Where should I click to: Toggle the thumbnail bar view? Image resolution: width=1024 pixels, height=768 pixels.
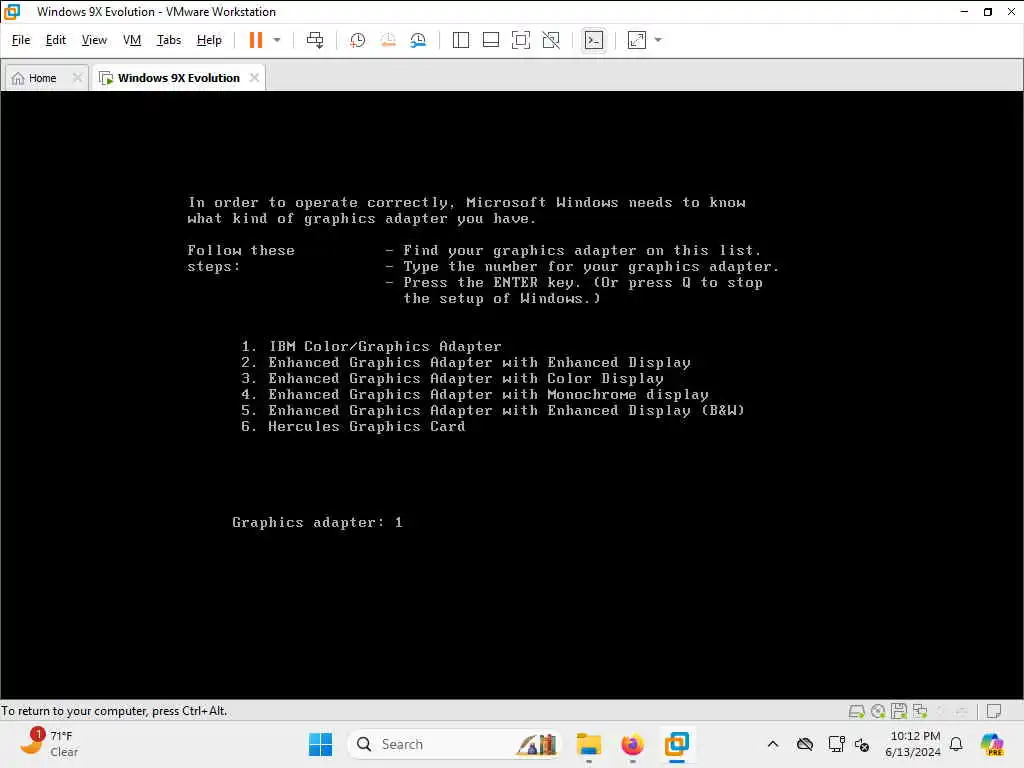(x=490, y=40)
